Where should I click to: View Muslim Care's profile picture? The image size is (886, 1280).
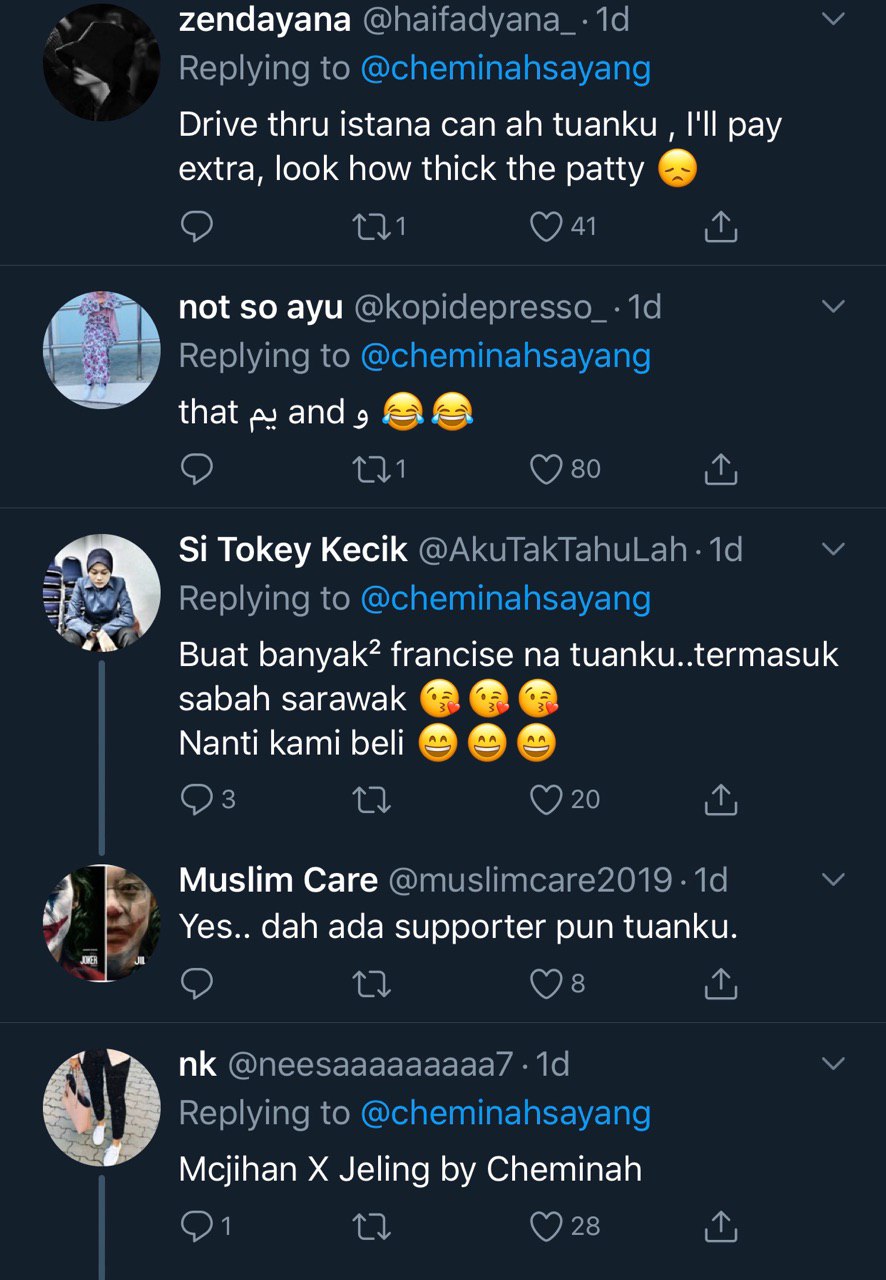click(101, 923)
